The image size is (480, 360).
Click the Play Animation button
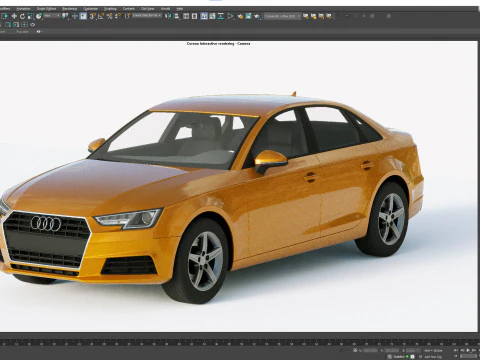468,351
